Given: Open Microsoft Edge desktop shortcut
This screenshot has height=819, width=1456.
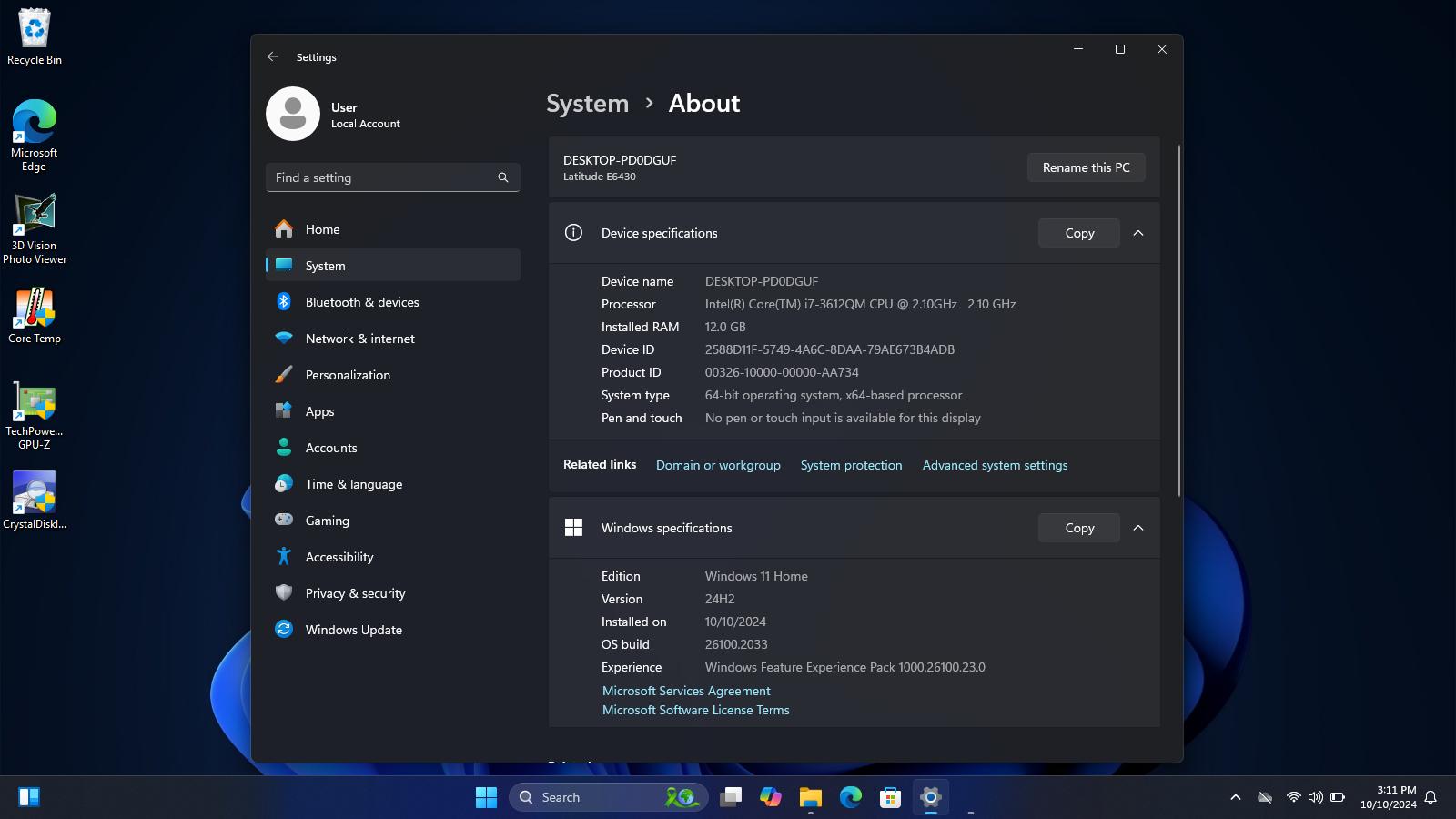Looking at the screenshot, I should click(35, 135).
